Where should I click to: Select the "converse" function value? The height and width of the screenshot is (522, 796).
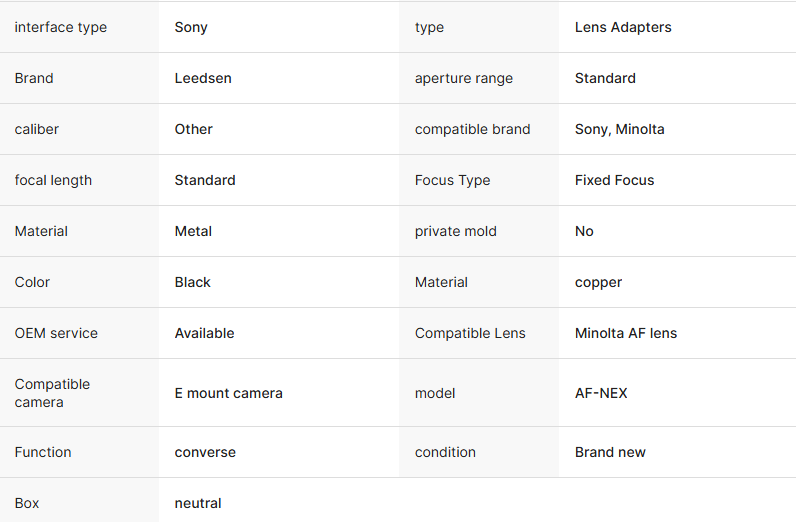(205, 452)
